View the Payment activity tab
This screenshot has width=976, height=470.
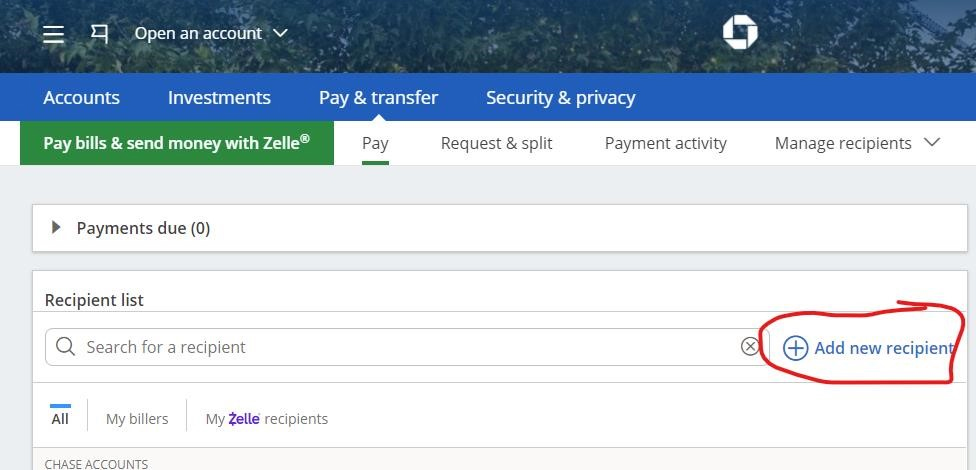pos(665,143)
